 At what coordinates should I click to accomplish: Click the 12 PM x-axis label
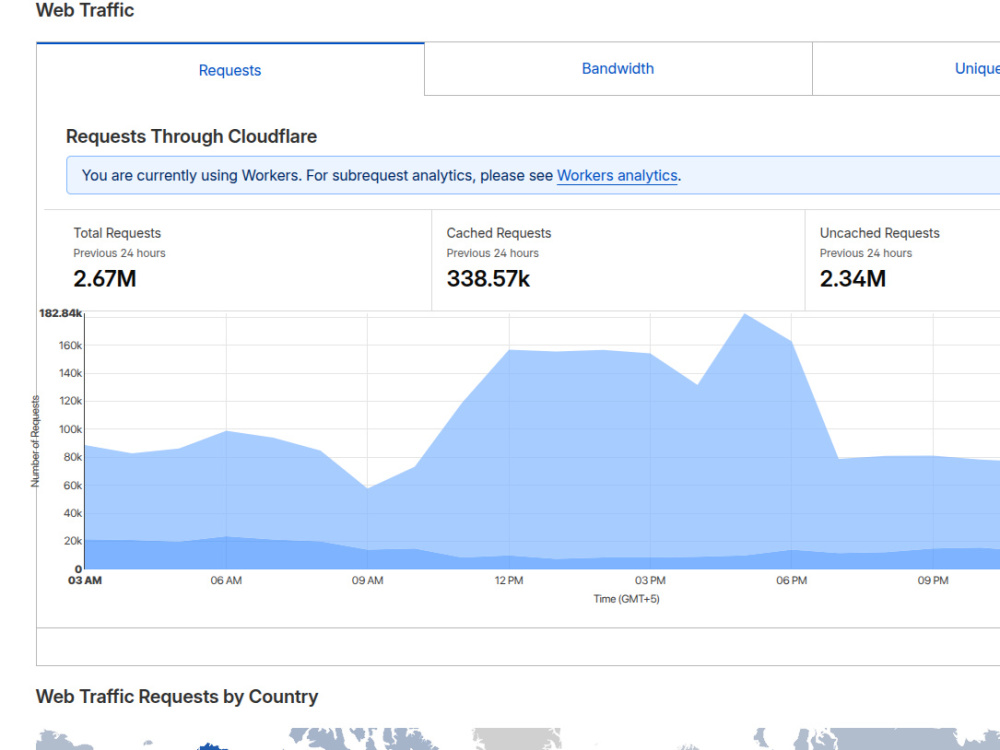tap(509, 580)
